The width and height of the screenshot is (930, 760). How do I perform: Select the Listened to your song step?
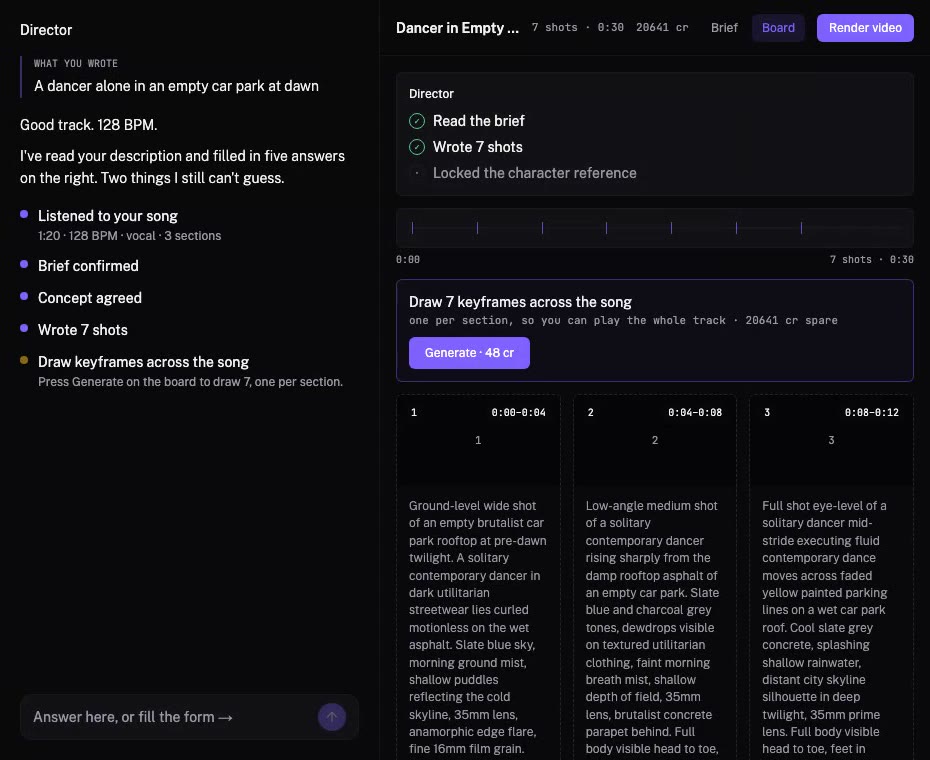[x=108, y=216]
